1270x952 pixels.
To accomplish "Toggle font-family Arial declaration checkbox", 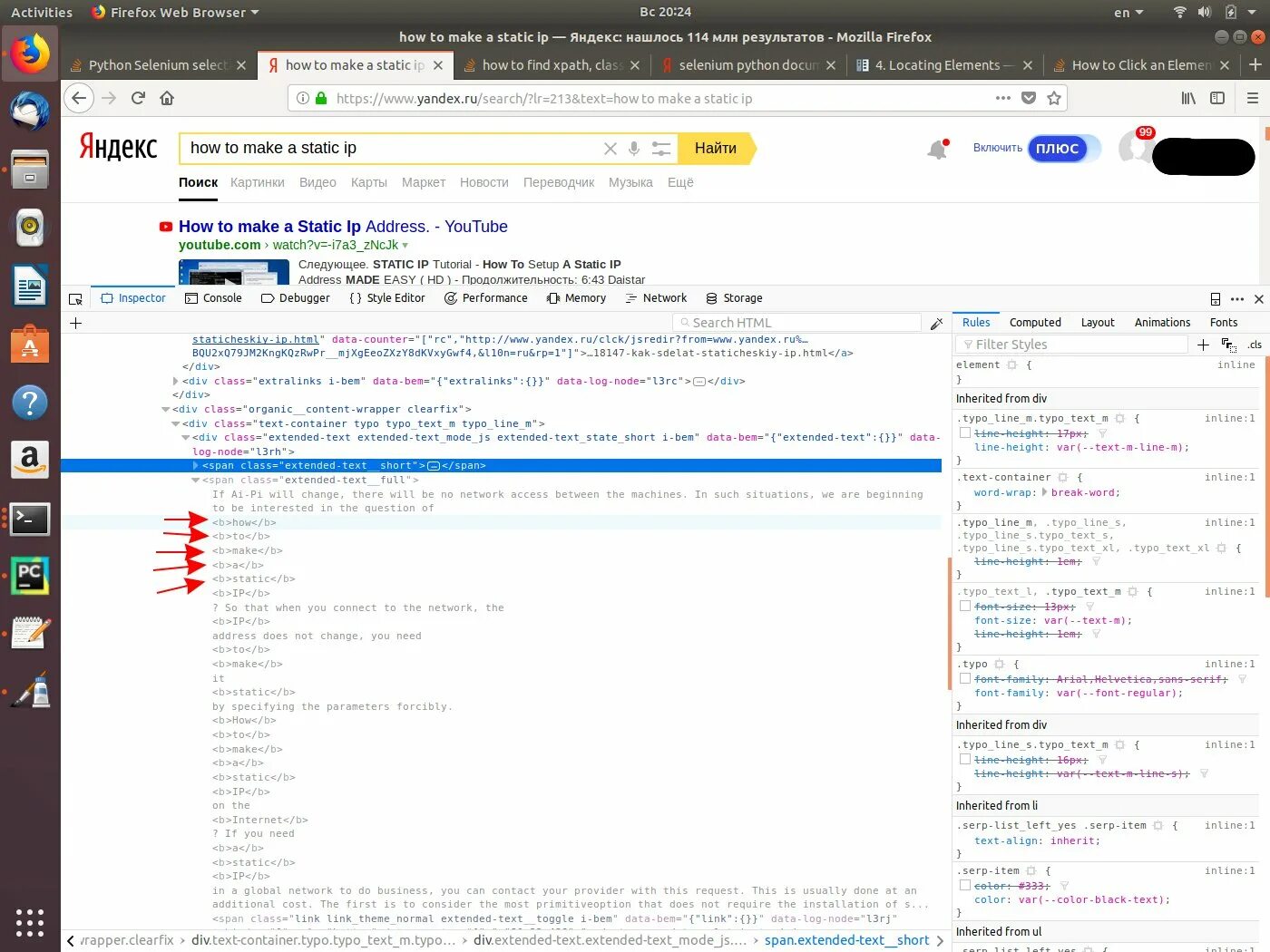I will click(x=965, y=679).
